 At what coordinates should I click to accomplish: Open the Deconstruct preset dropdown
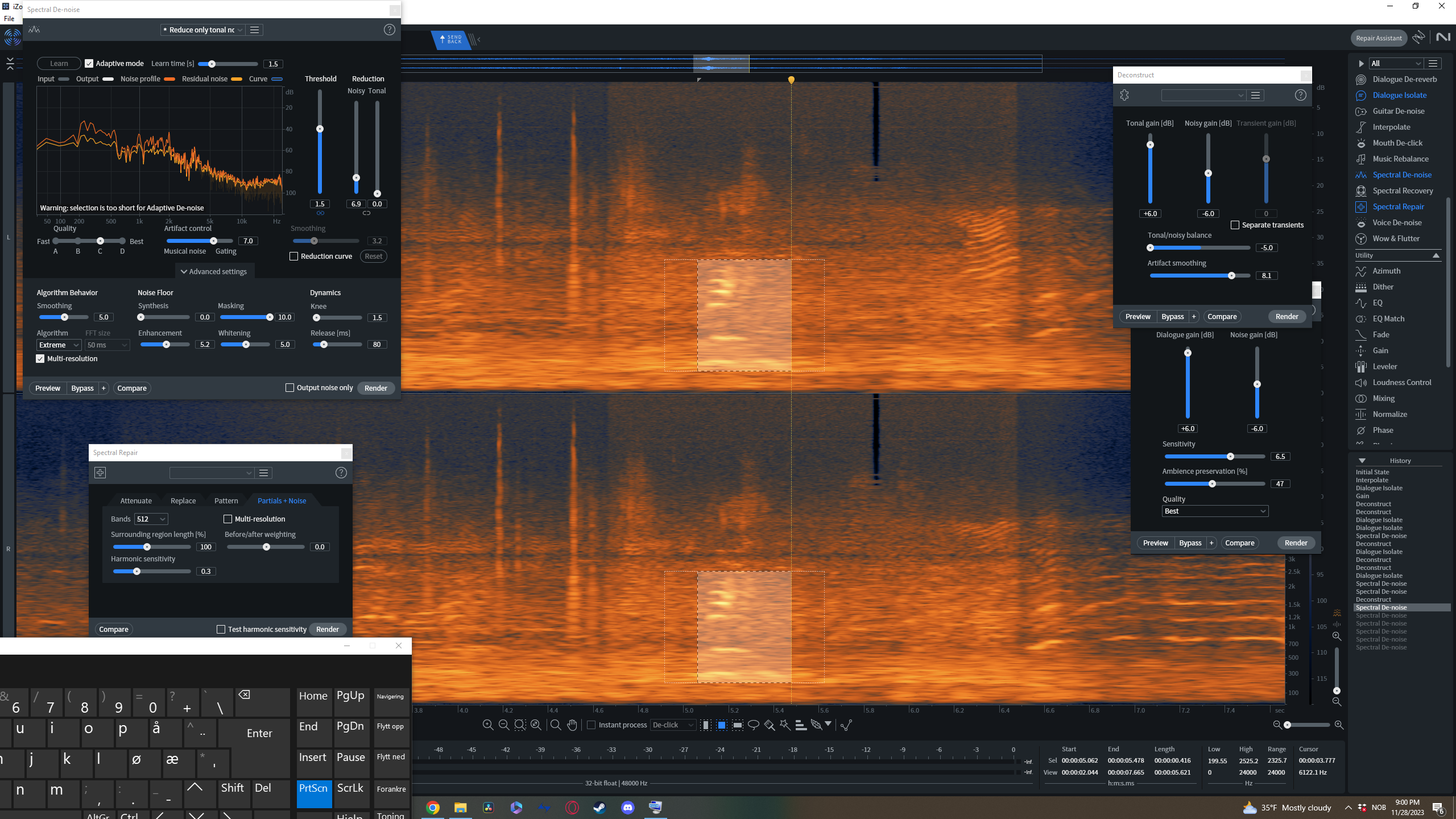pos(1203,95)
